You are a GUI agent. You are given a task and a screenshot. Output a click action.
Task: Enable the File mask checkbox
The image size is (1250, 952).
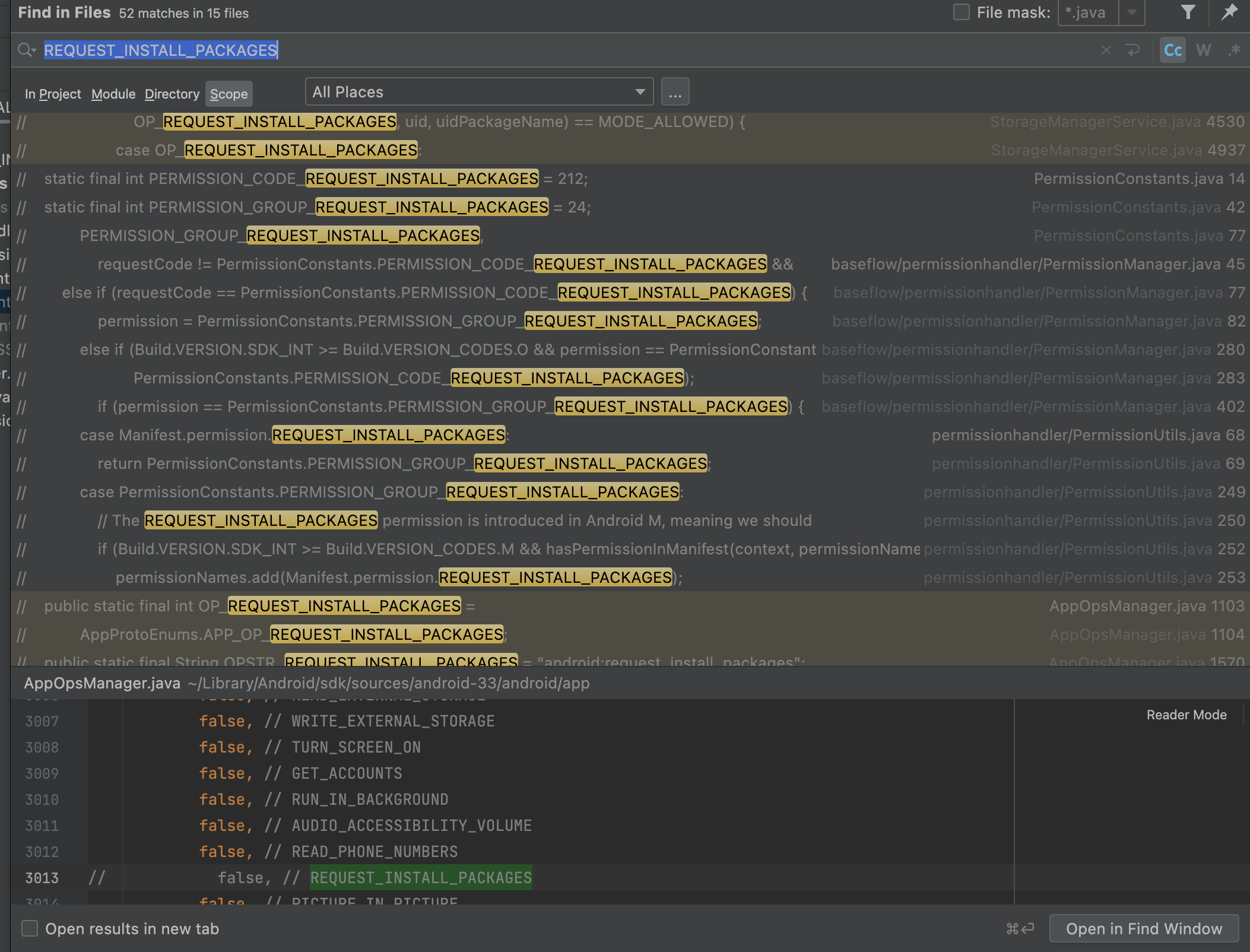click(961, 12)
